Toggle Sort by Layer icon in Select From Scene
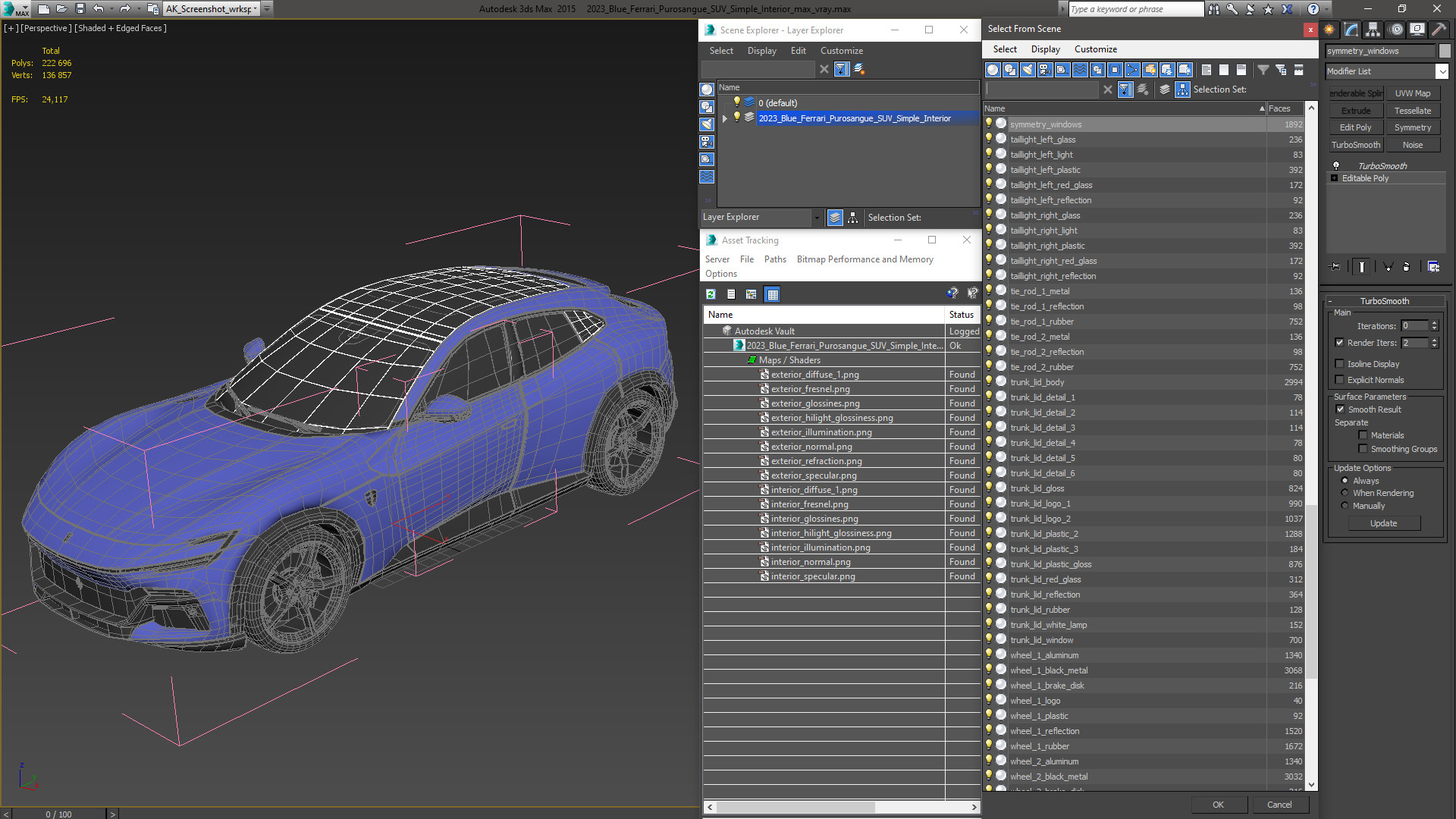1456x819 pixels. [1165, 89]
